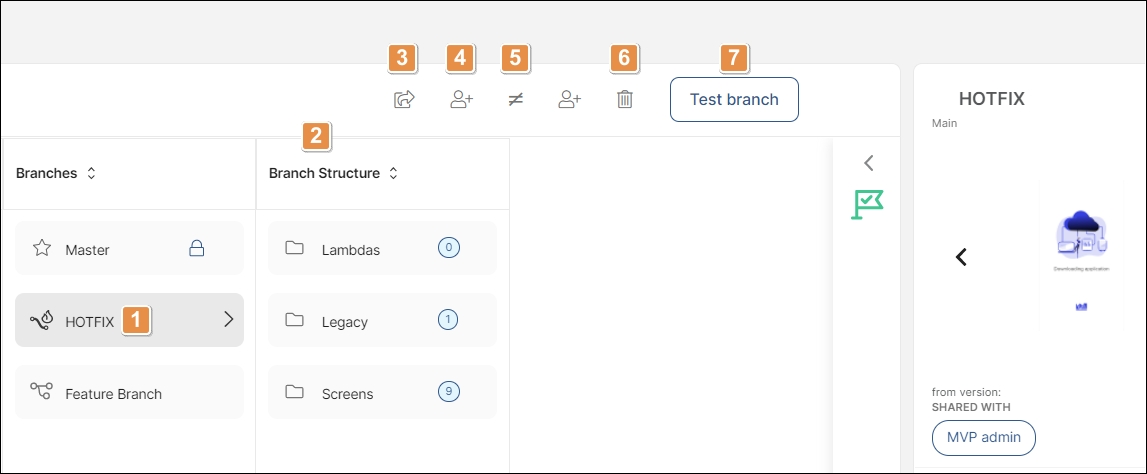
Task: Click the star icon beside Master
Action: pos(42,248)
